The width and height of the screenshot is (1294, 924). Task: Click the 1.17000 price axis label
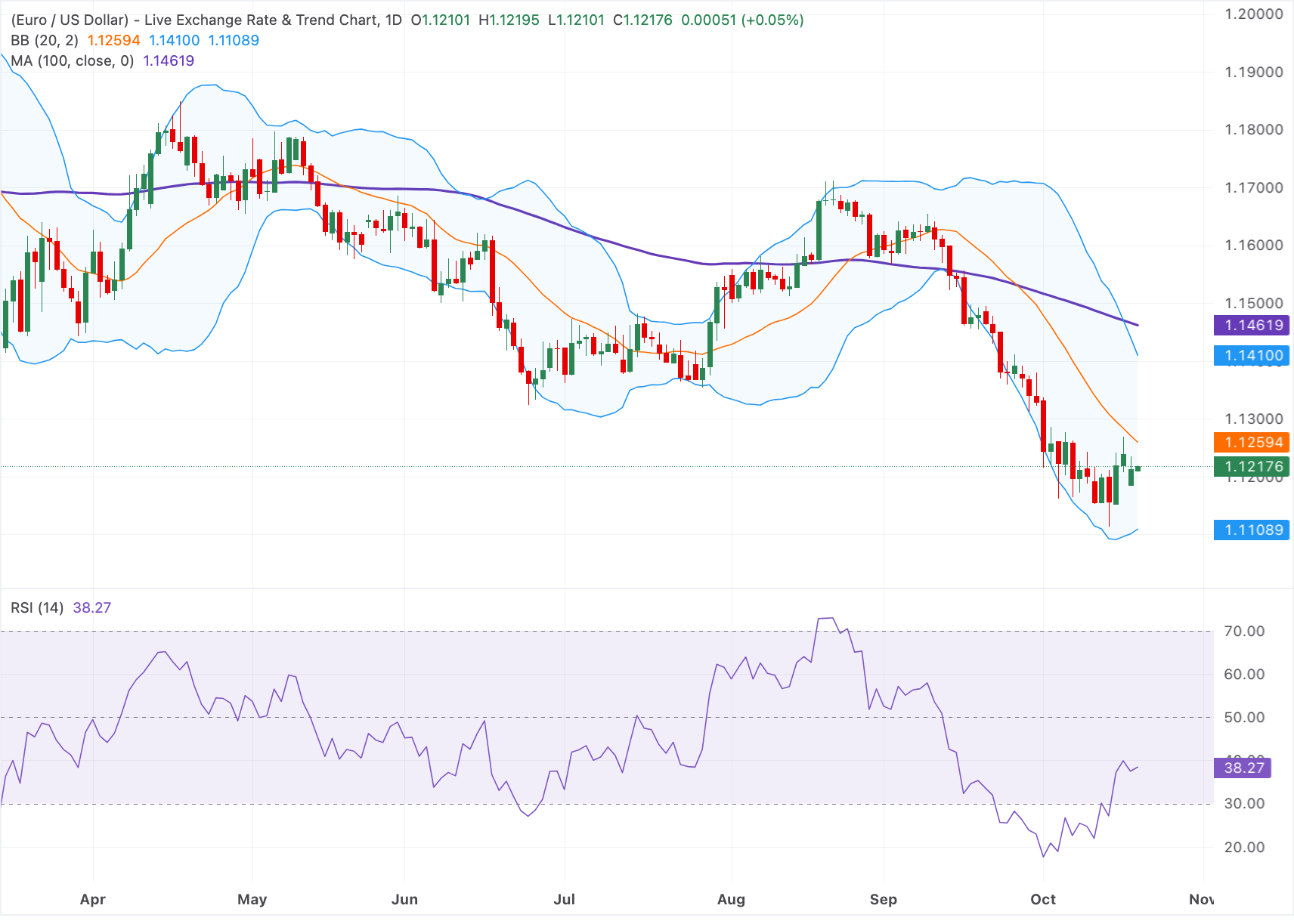tap(1254, 187)
